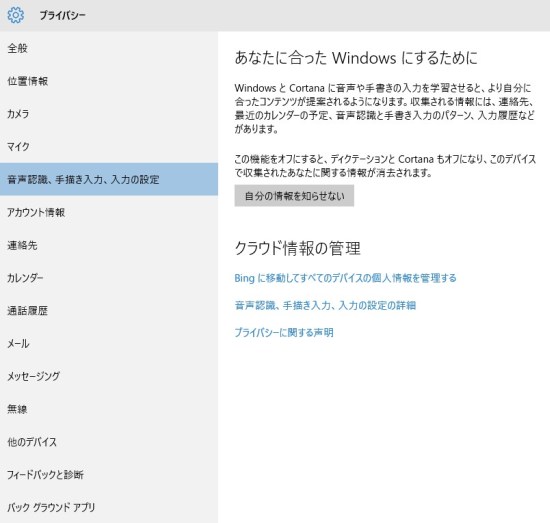Open 音声認識、手描き入力、入力の設定の詳細 link
This screenshot has width=550, height=523.
coord(325,305)
